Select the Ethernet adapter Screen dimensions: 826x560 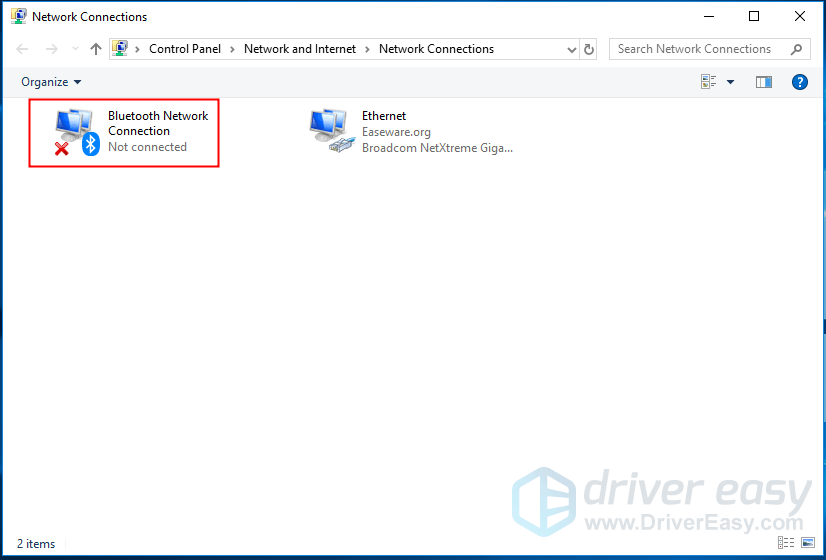[x=412, y=132]
